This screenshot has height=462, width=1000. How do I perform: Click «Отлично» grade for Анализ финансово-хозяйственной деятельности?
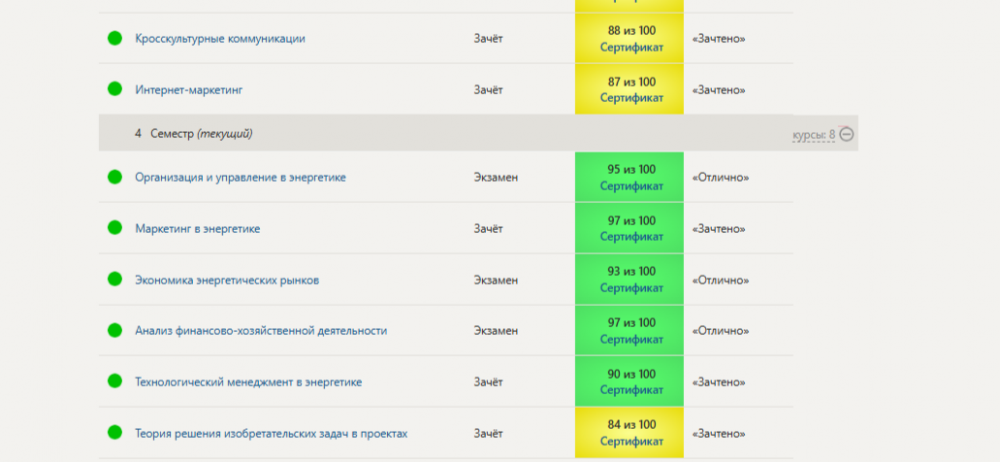721,331
